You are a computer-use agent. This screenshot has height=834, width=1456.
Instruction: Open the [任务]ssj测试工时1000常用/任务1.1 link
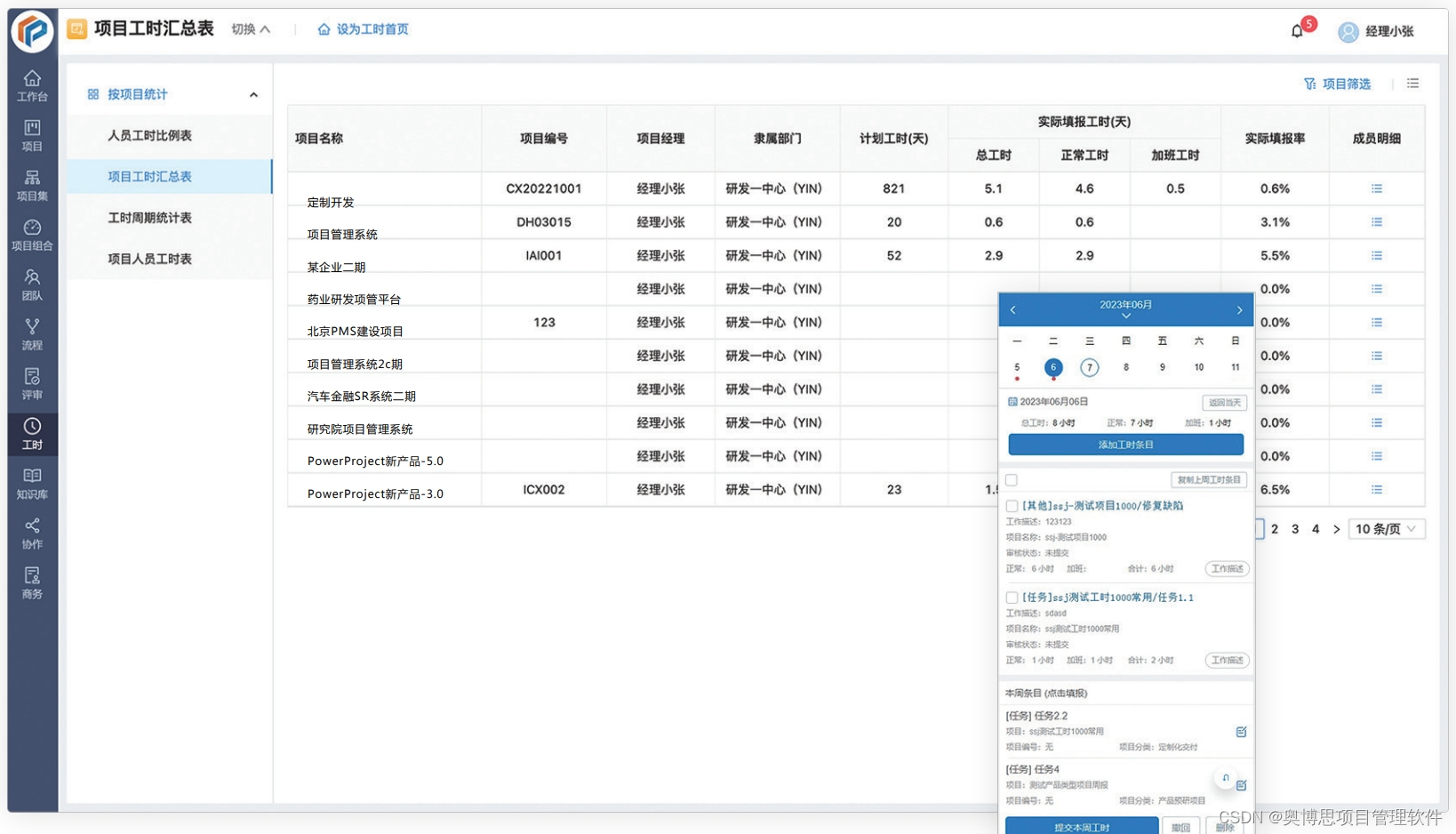[x=1108, y=597]
